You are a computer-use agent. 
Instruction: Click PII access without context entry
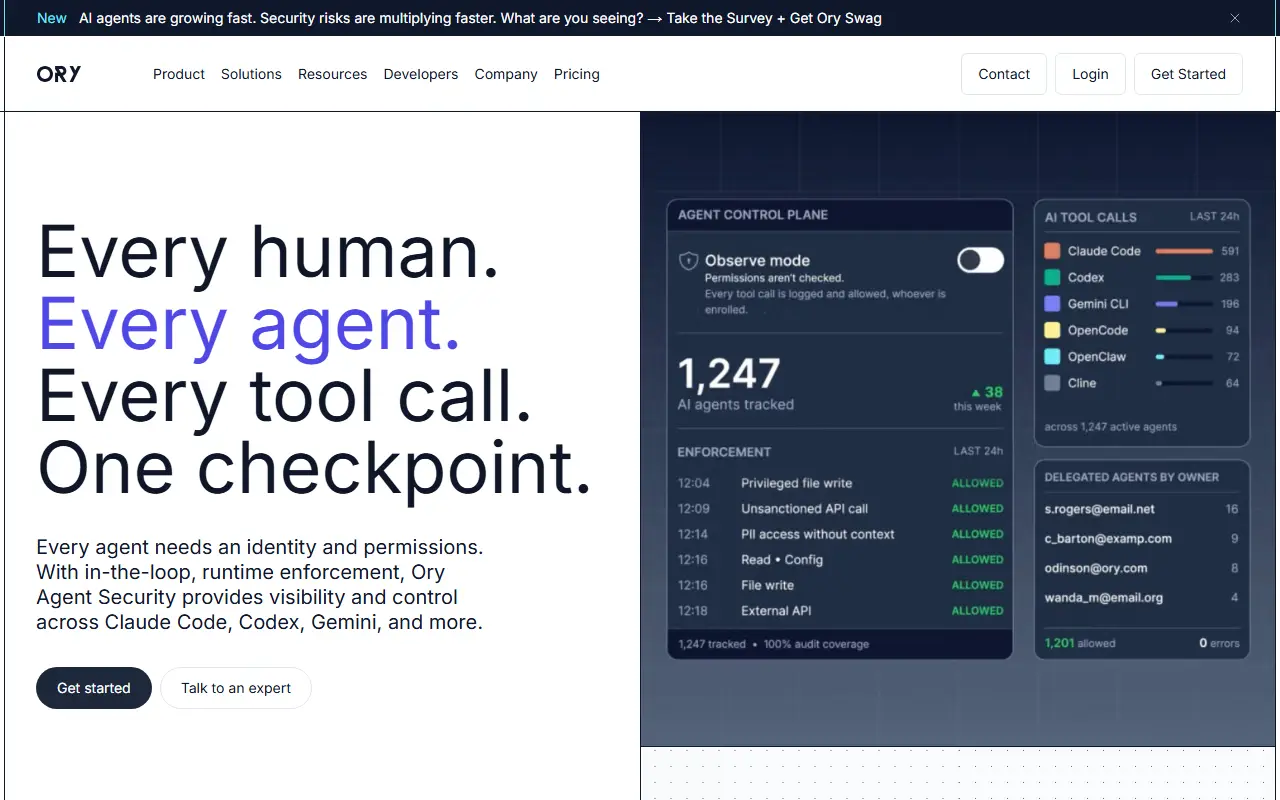pyautogui.click(x=817, y=534)
